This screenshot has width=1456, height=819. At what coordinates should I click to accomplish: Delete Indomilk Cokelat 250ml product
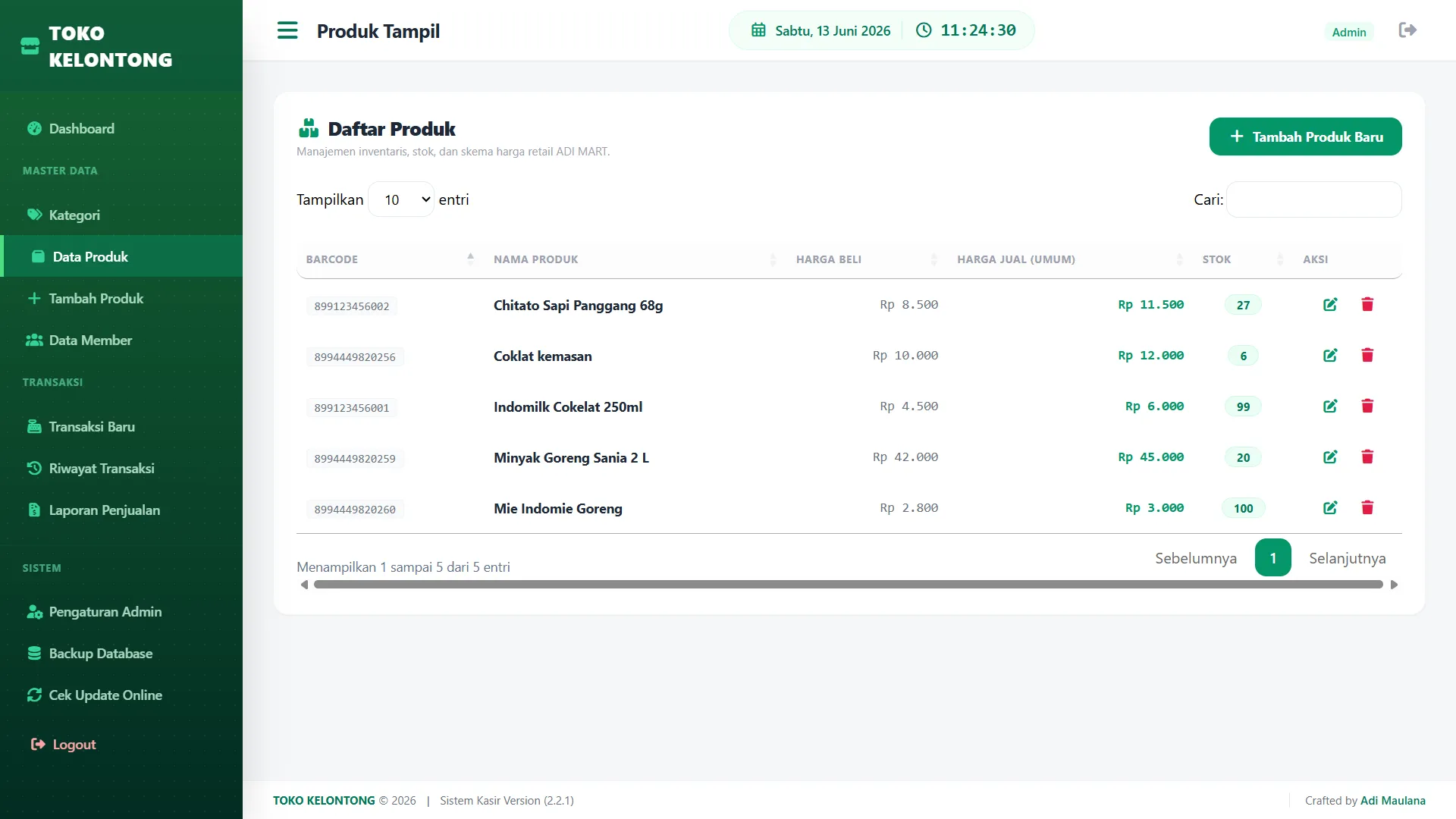point(1367,406)
